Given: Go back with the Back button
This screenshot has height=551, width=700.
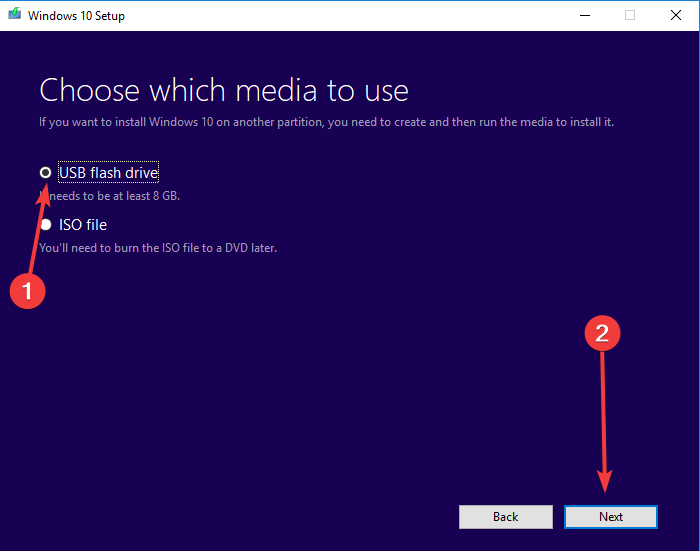Looking at the screenshot, I should click(x=505, y=517).
